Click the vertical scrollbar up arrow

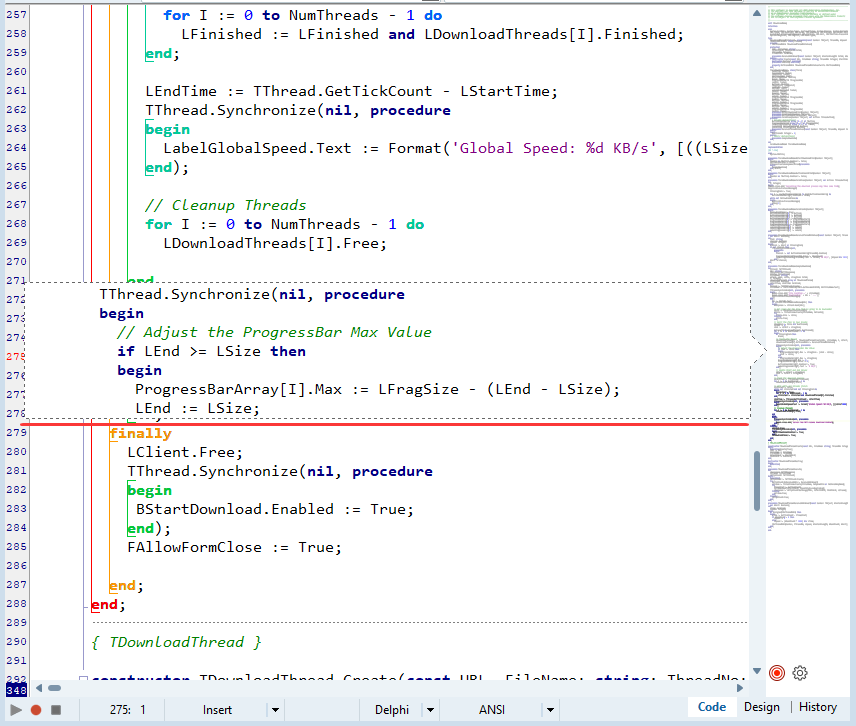757,13
